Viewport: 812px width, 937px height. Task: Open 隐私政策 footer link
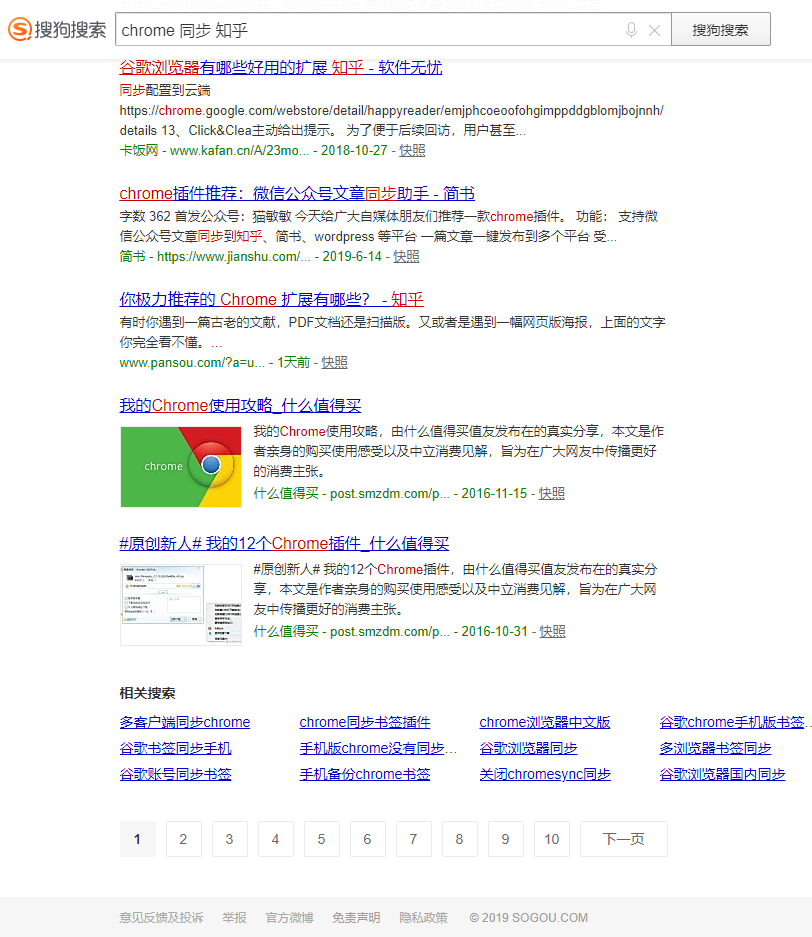[424, 917]
